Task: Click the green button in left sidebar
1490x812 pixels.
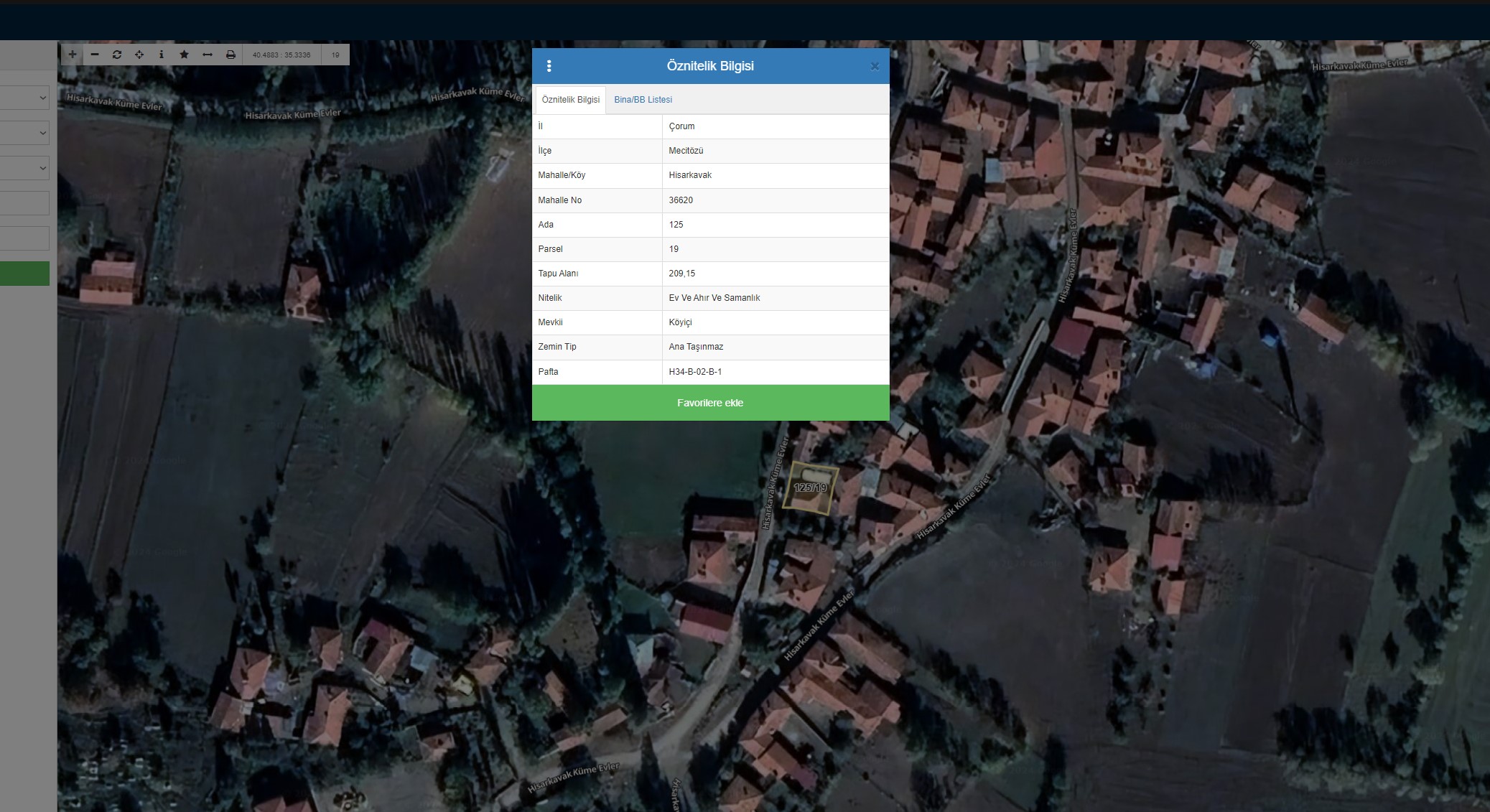Action: pyautogui.click(x=24, y=274)
